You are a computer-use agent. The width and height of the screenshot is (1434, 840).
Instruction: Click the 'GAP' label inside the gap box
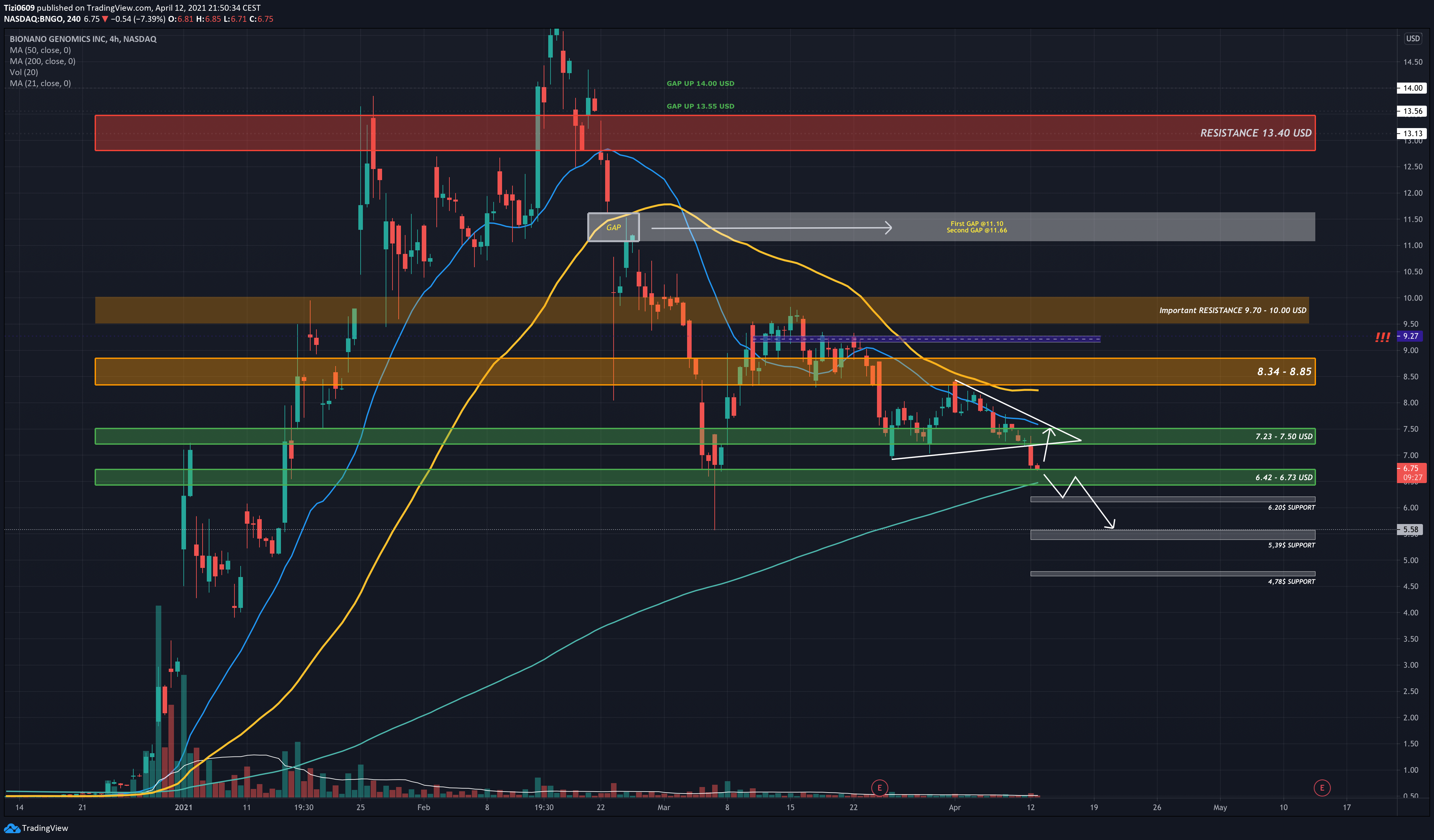(613, 228)
